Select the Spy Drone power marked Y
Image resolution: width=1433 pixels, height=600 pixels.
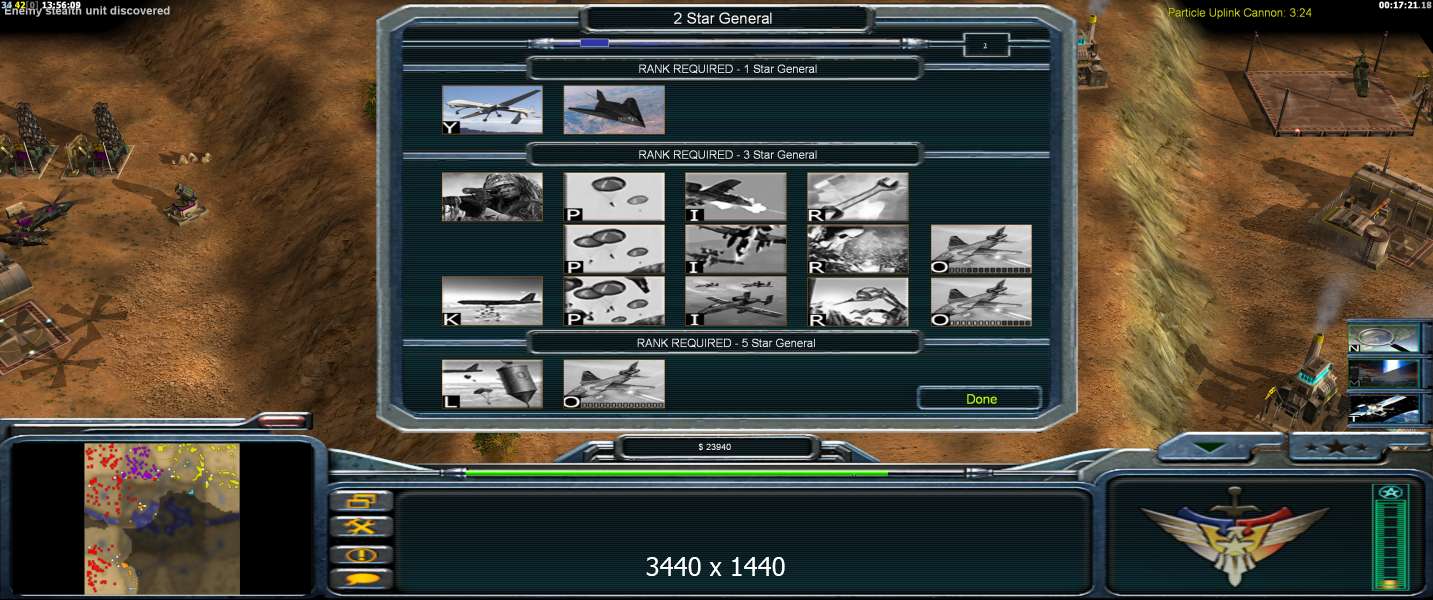[x=492, y=110]
